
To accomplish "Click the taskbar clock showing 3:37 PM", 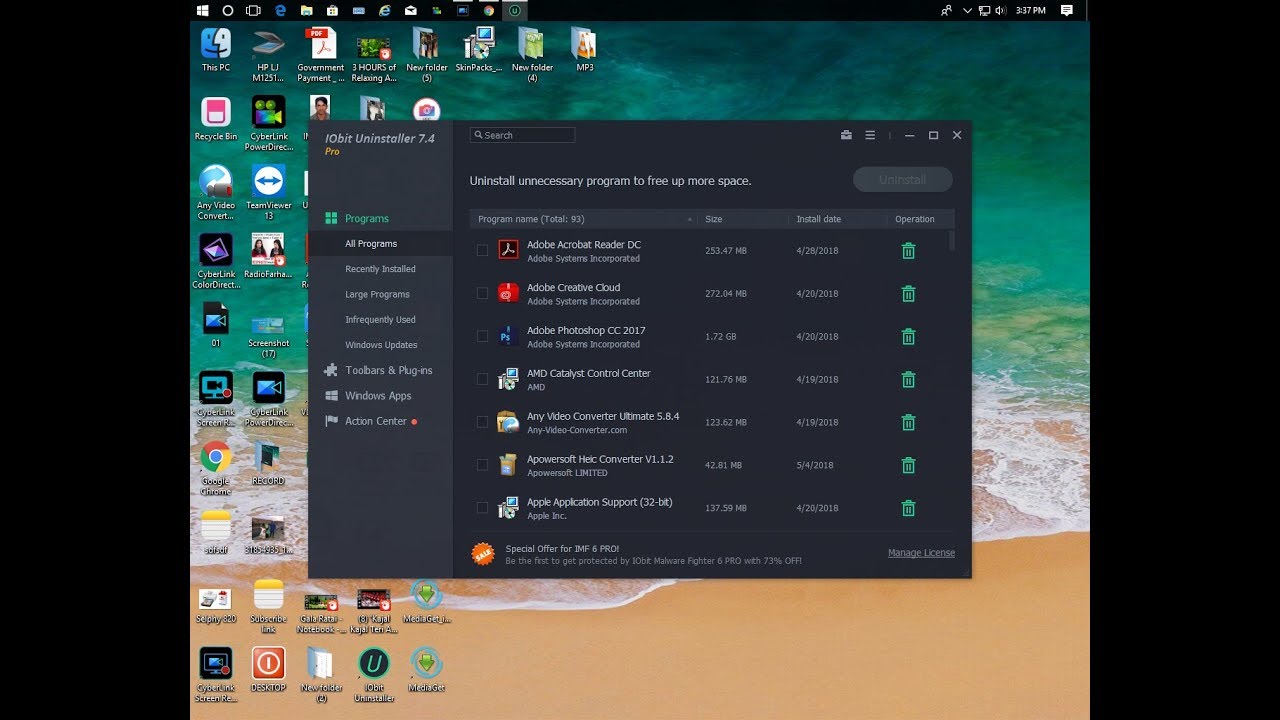I will 1030,10.
